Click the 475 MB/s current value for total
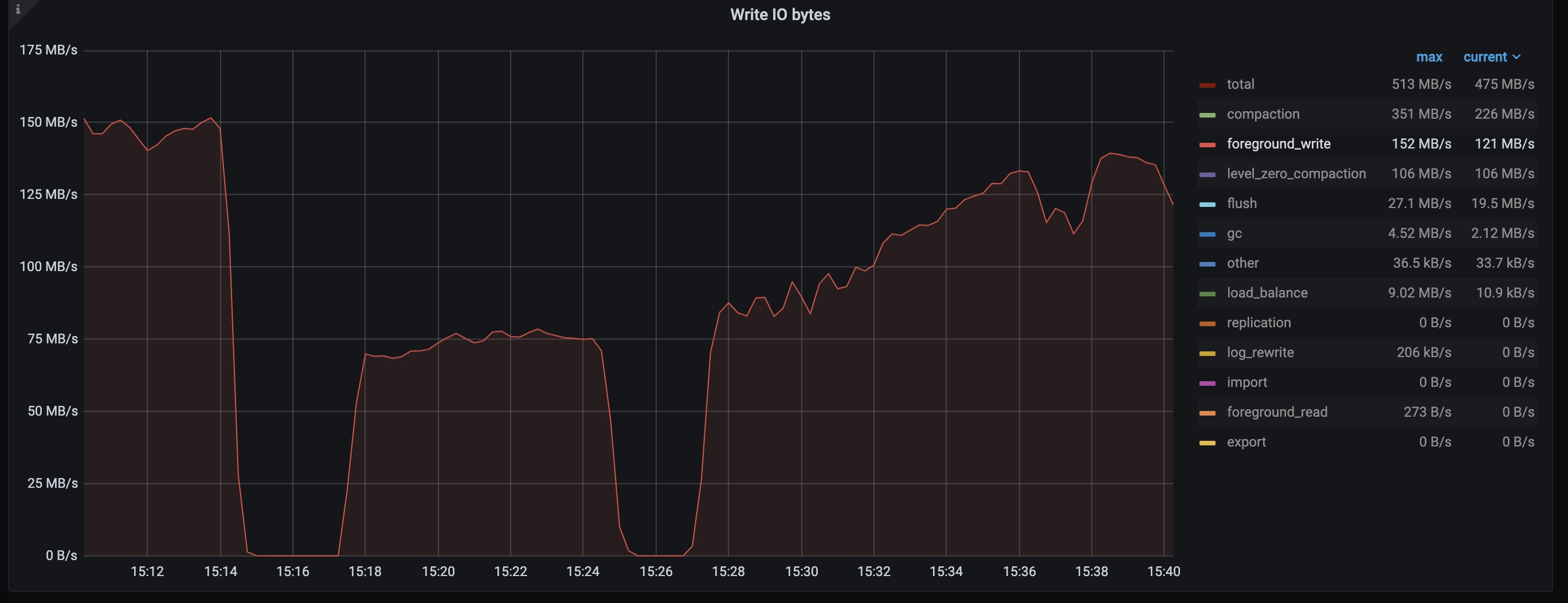Screen dimensions: 1568x603 1504,84
